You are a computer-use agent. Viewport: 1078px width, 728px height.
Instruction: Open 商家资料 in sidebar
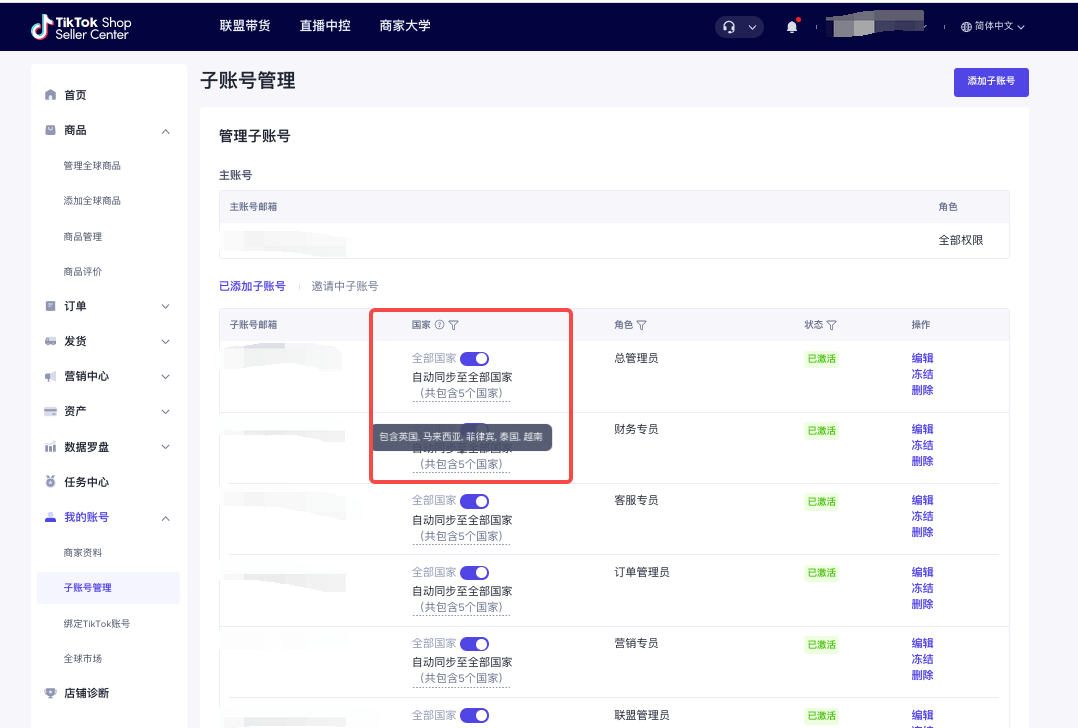pyautogui.click(x=82, y=553)
